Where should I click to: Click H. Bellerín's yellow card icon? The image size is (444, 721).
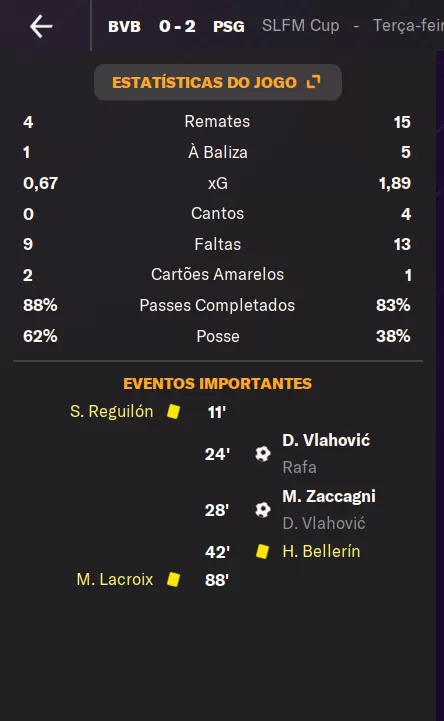262,551
